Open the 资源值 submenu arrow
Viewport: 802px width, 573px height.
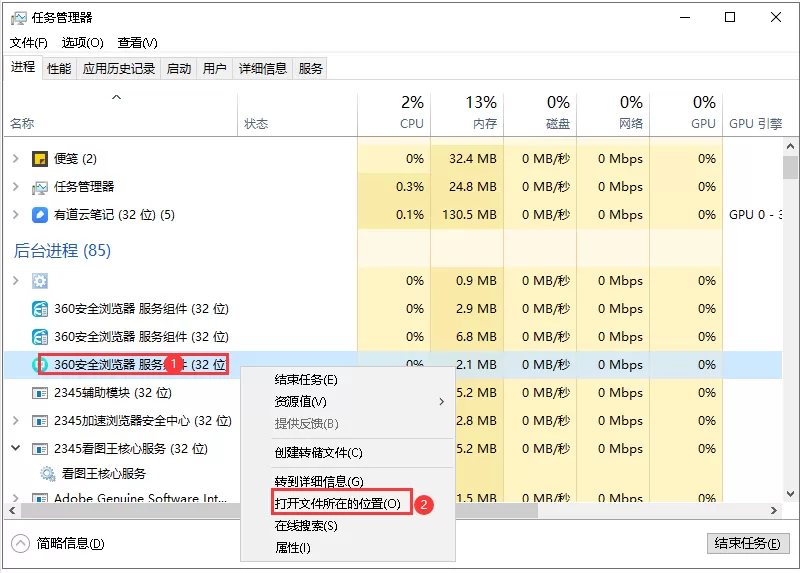[x=441, y=402]
